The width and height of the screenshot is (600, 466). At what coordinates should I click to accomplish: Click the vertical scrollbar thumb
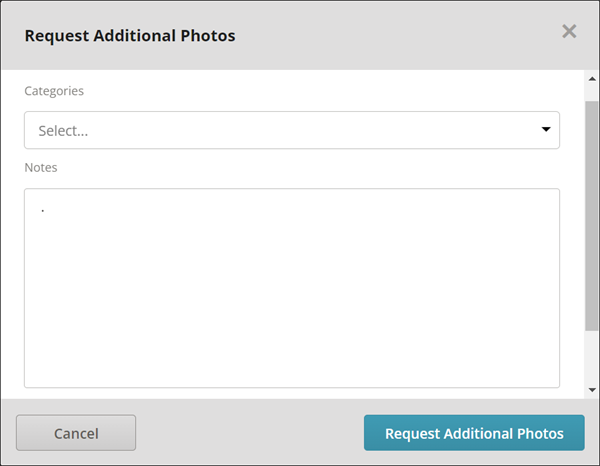[x=592, y=216]
